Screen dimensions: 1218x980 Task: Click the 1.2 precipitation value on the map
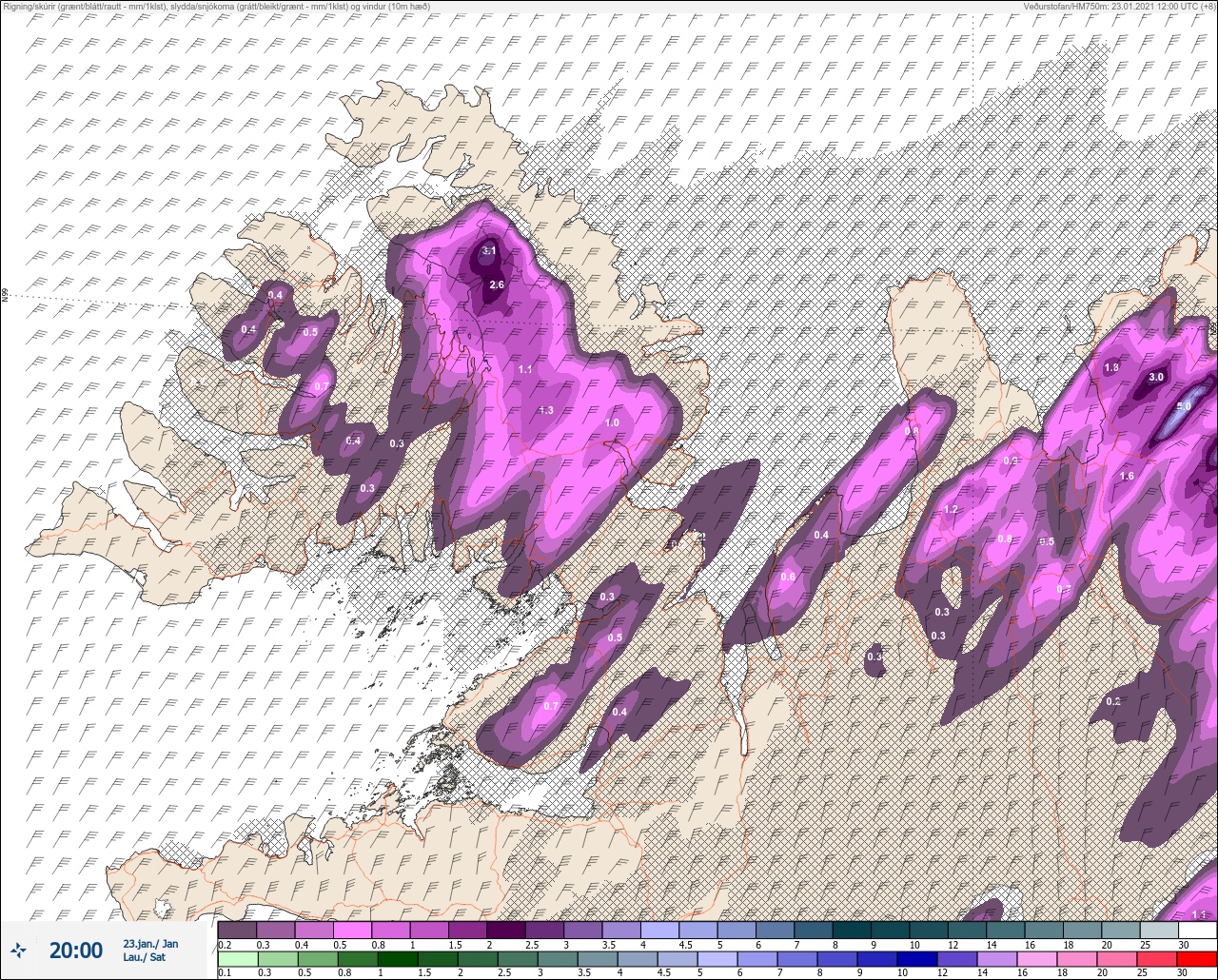point(951,510)
